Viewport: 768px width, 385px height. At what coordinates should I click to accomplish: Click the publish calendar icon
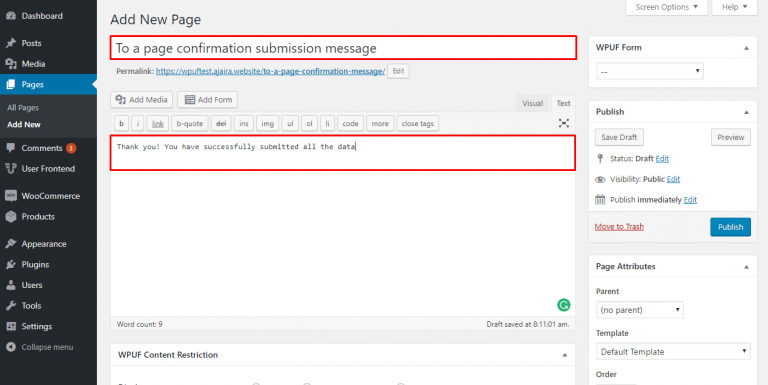(x=600, y=199)
